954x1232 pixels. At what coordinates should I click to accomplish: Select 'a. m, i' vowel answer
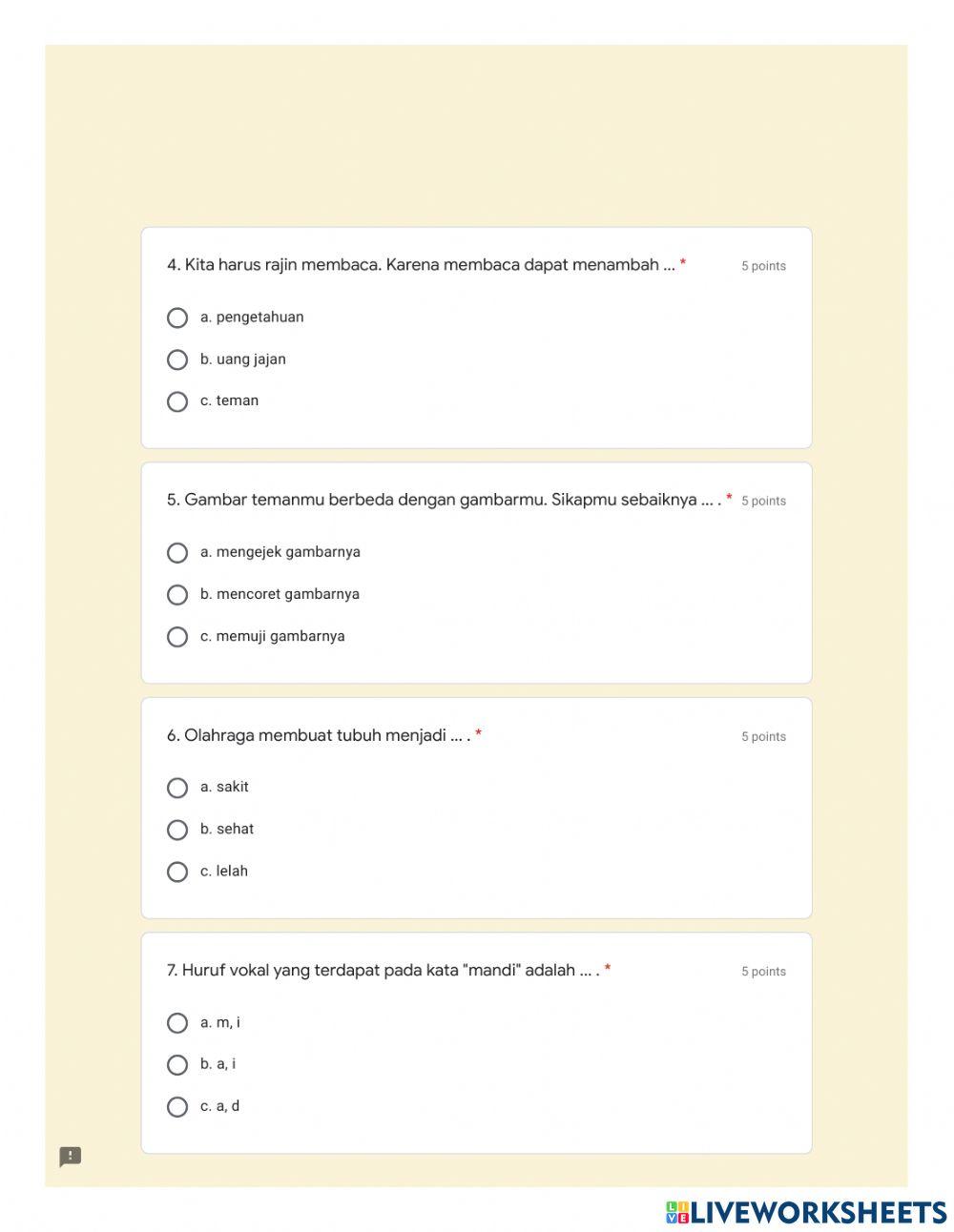(x=177, y=1023)
